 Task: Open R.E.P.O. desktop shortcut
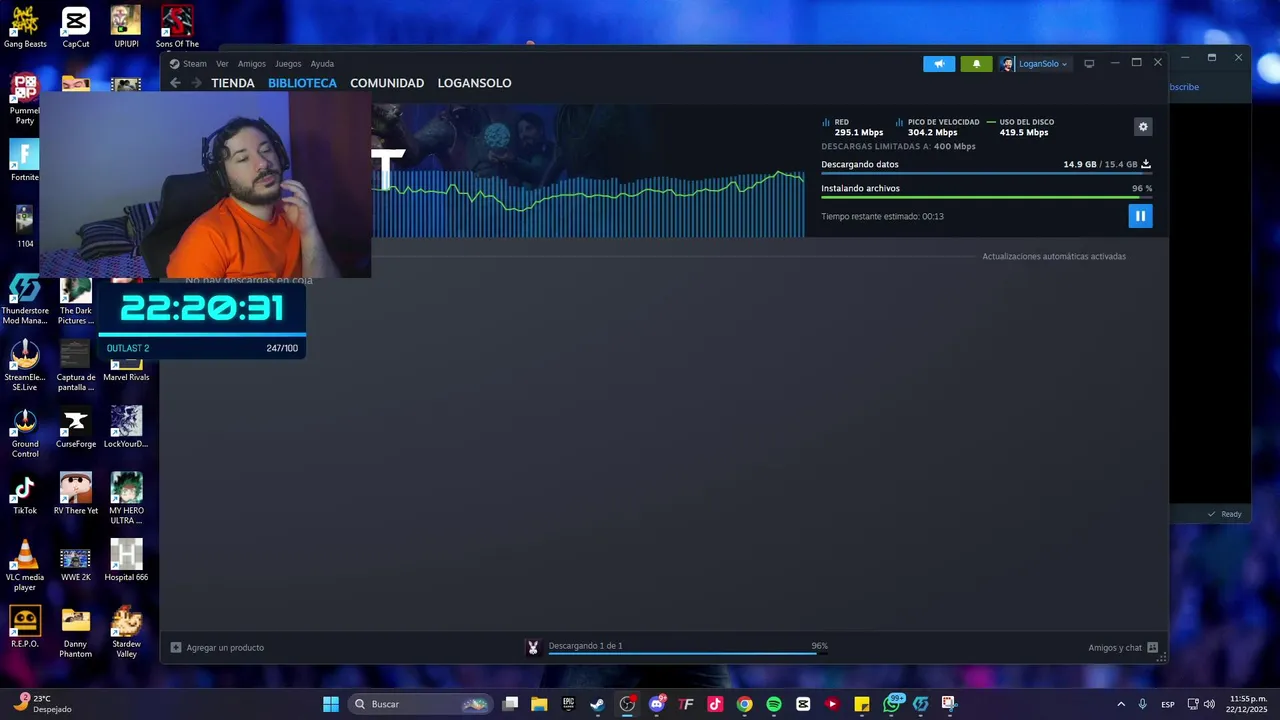tap(25, 627)
